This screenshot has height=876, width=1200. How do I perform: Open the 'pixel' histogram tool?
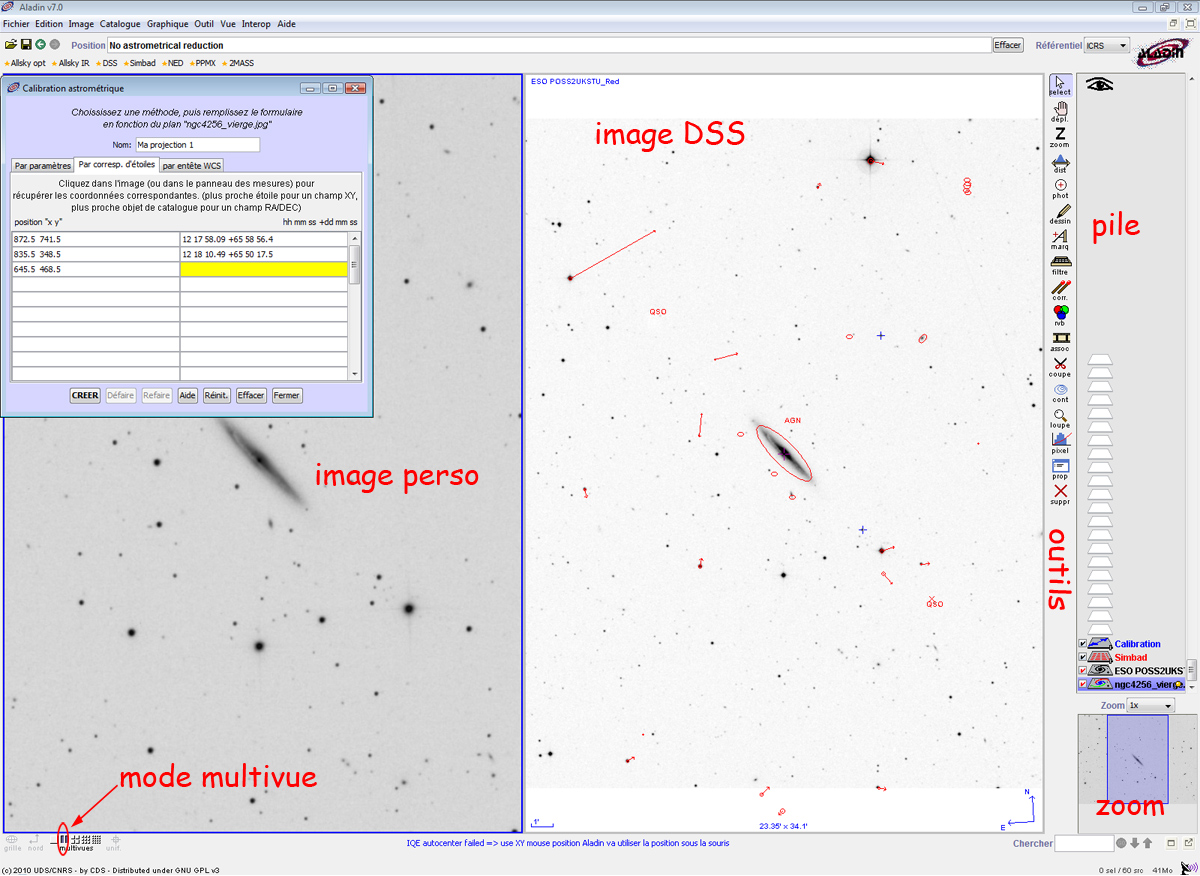[x=1060, y=443]
